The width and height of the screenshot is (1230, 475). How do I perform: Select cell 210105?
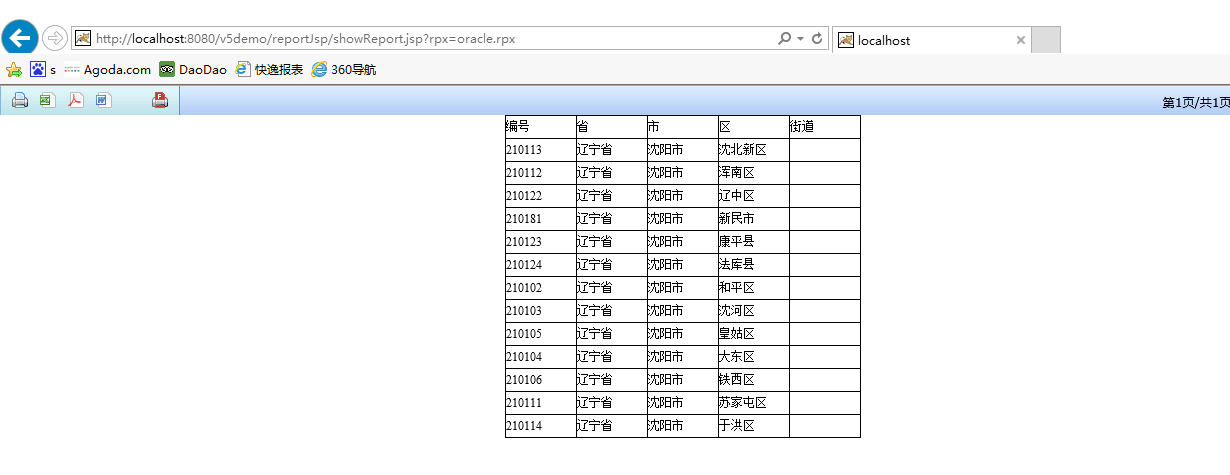(x=541, y=334)
